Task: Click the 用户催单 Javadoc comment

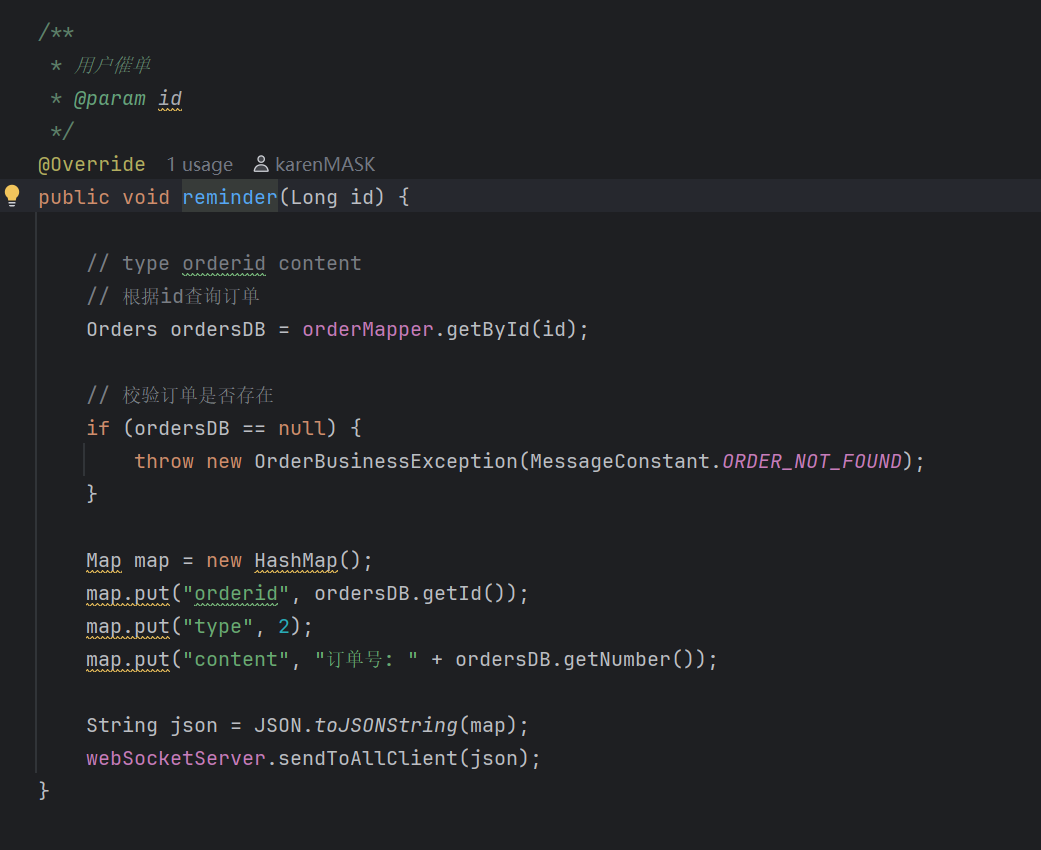Action: coord(112,65)
